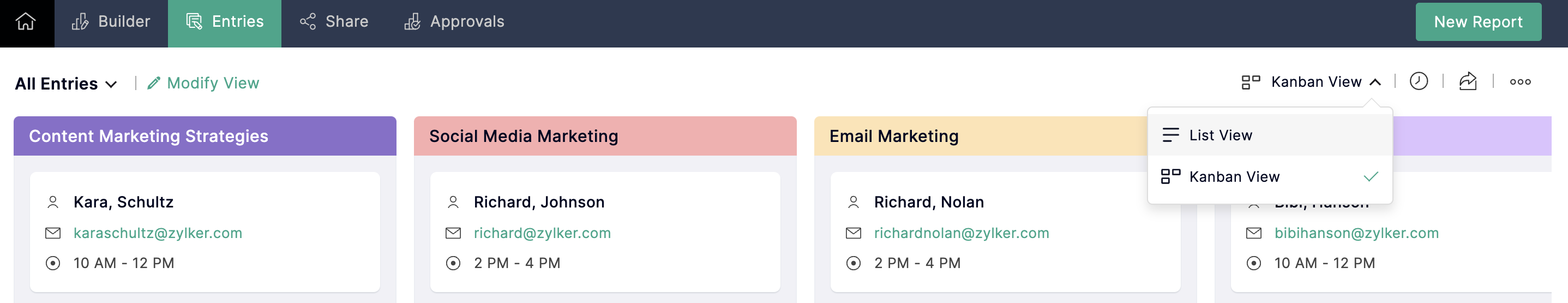Screen dimensions: 1568x303
Task: Open the history clock icon
Action: pos(1418,82)
